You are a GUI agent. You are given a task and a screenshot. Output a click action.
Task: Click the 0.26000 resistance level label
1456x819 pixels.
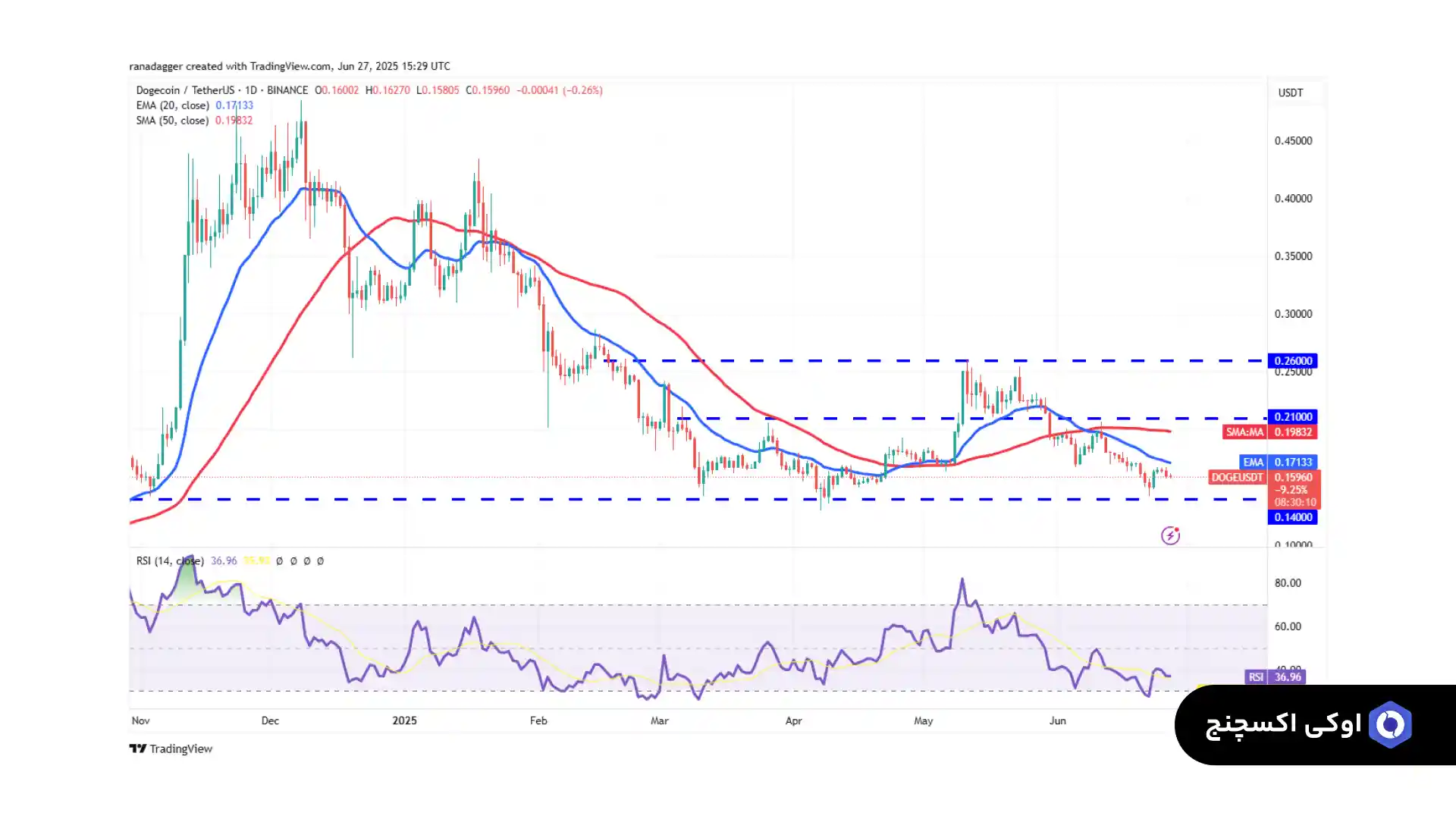1292,361
